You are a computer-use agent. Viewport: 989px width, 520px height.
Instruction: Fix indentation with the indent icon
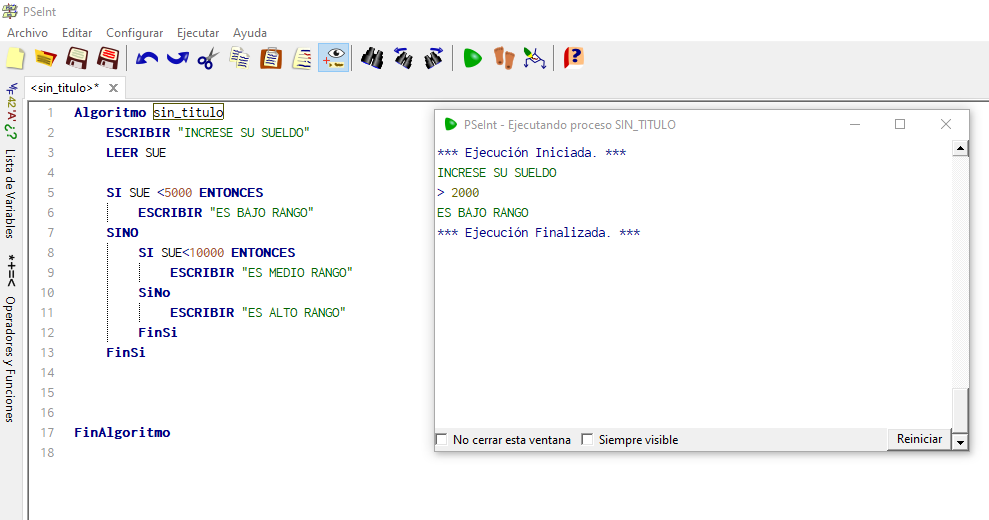[302, 59]
